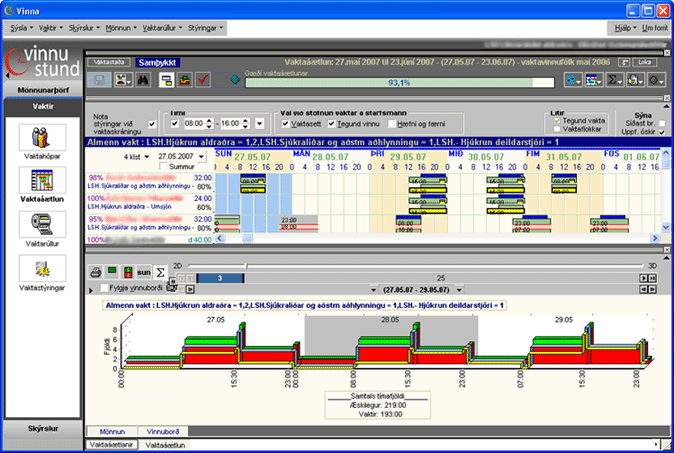Open the 27.05.2007 date dropdown

pos(202,157)
